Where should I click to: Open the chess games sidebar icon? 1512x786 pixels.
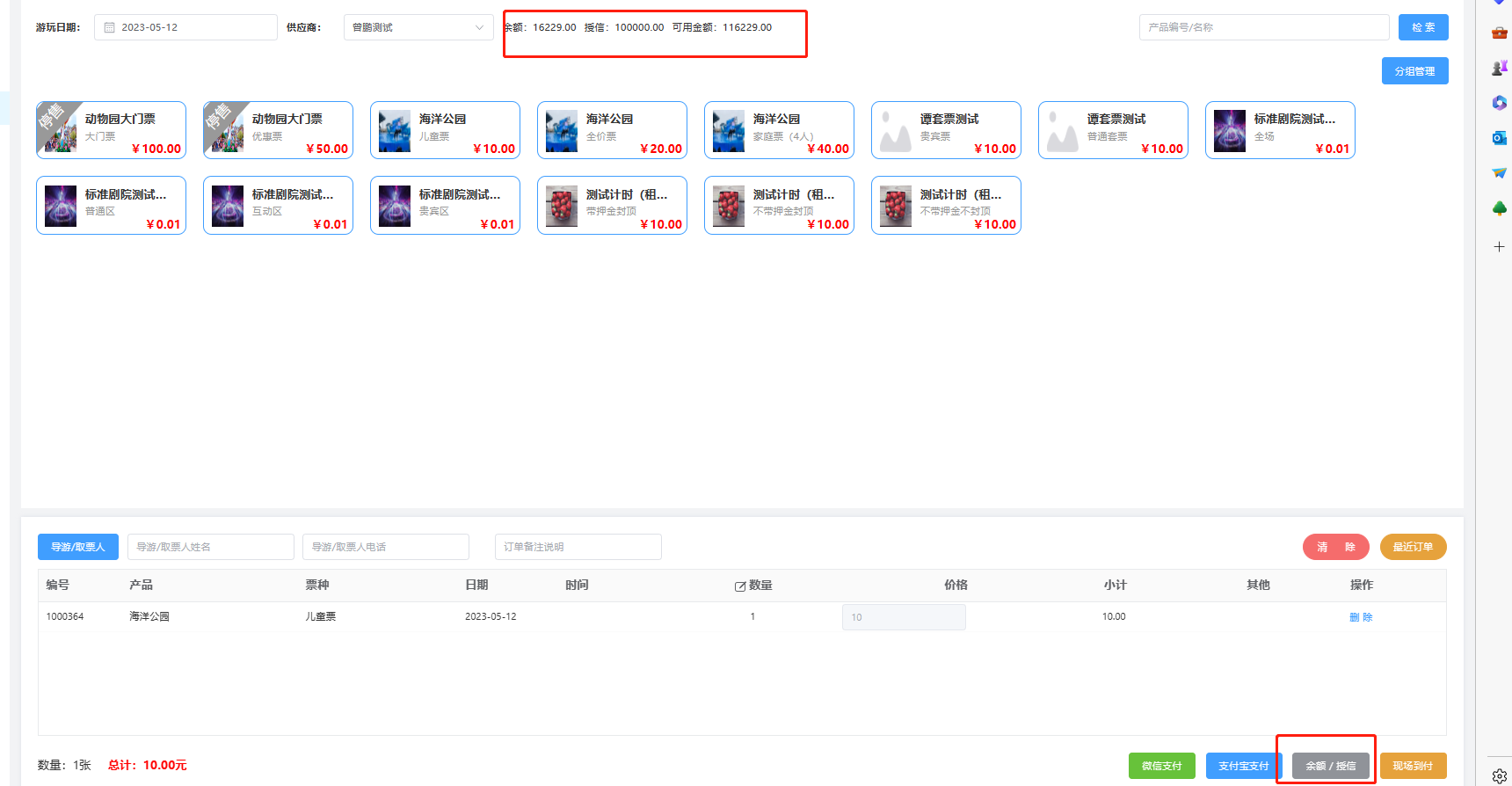pos(1500,68)
